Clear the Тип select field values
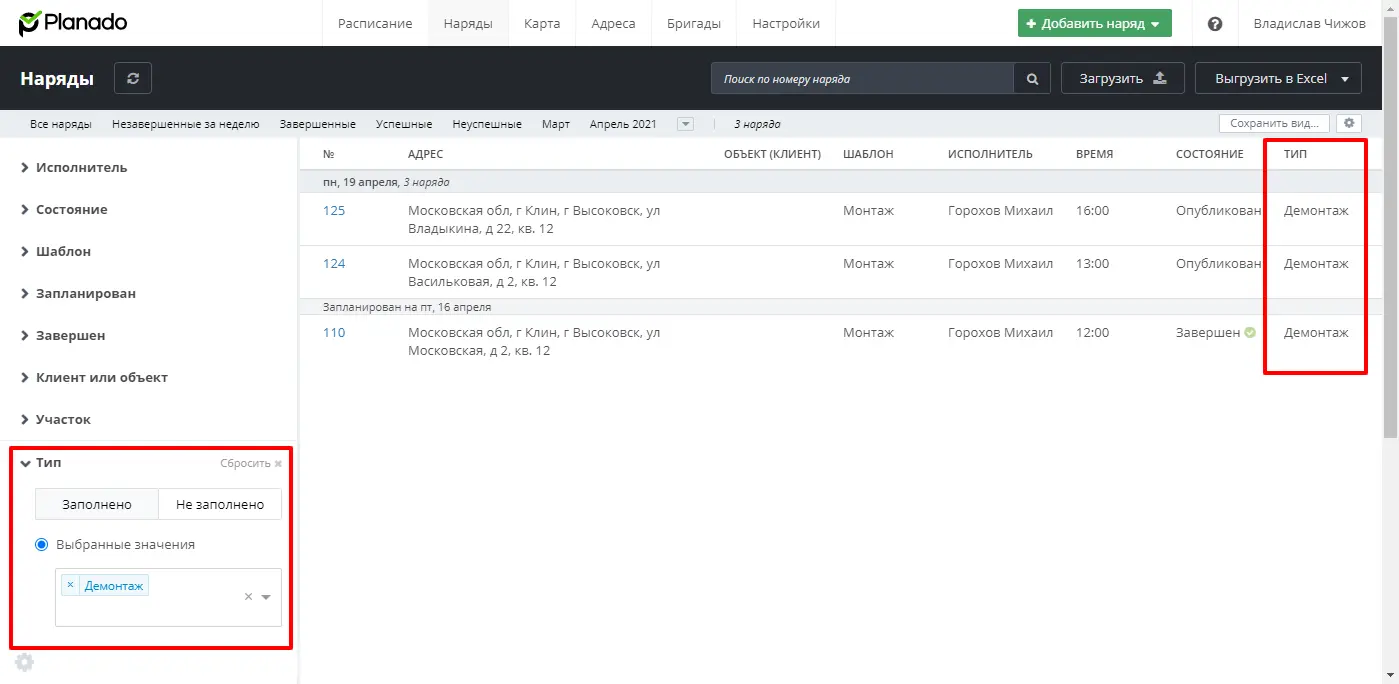The height and width of the screenshot is (684, 1399). coord(248,597)
